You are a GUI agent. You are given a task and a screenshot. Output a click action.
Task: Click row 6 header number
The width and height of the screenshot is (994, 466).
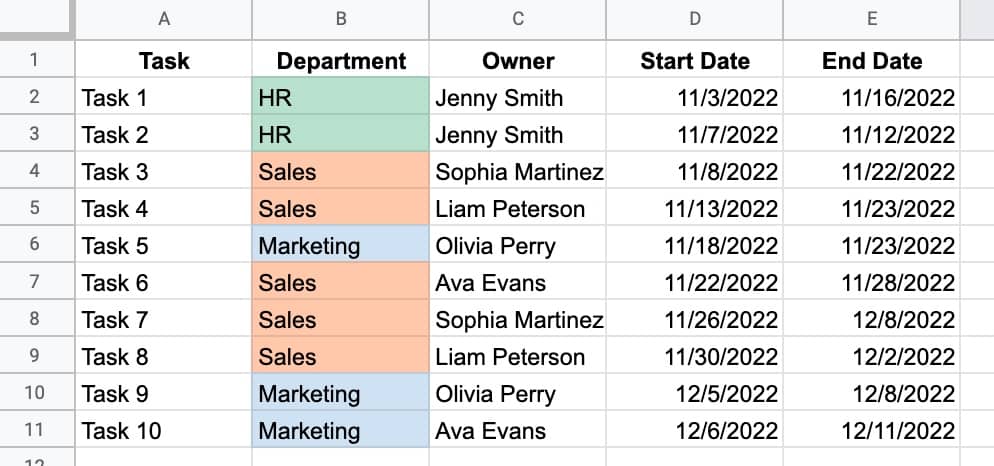point(35,246)
